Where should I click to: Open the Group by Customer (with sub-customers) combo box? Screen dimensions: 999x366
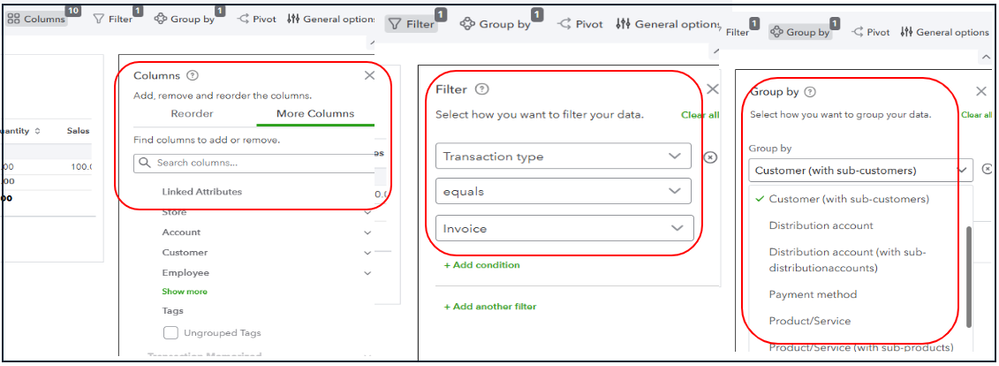[861, 170]
